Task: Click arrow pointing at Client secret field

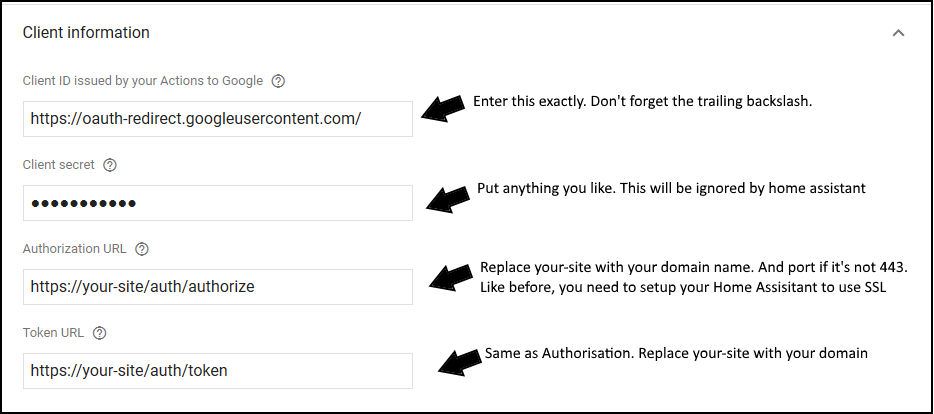Action: point(448,198)
